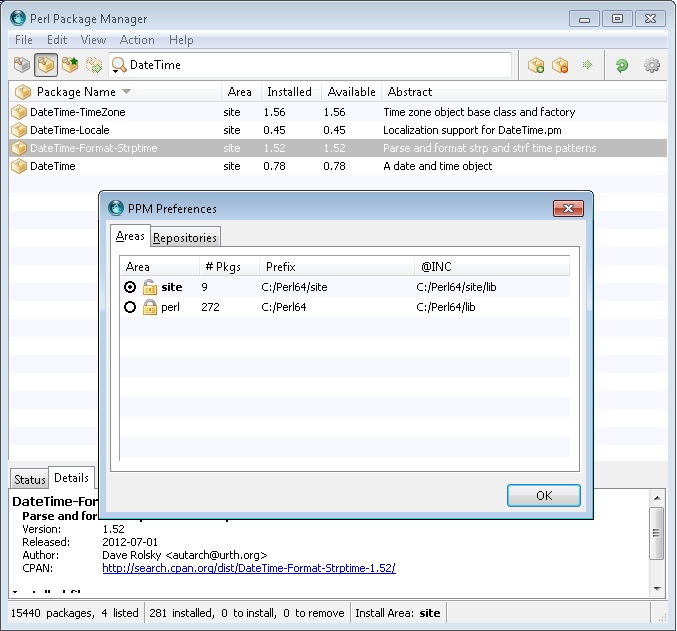The height and width of the screenshot is (631, 677).
Task: Open the View menu
Action: (x=93, y=40)
